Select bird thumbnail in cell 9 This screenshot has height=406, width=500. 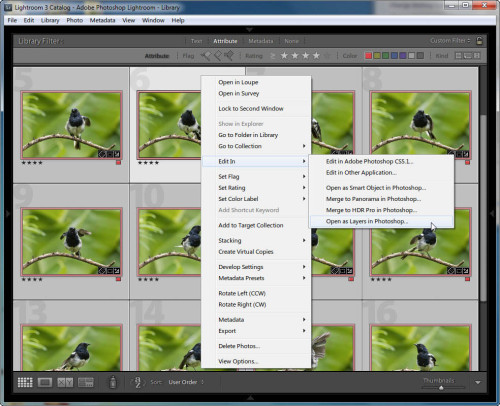[x=71, y=241]
